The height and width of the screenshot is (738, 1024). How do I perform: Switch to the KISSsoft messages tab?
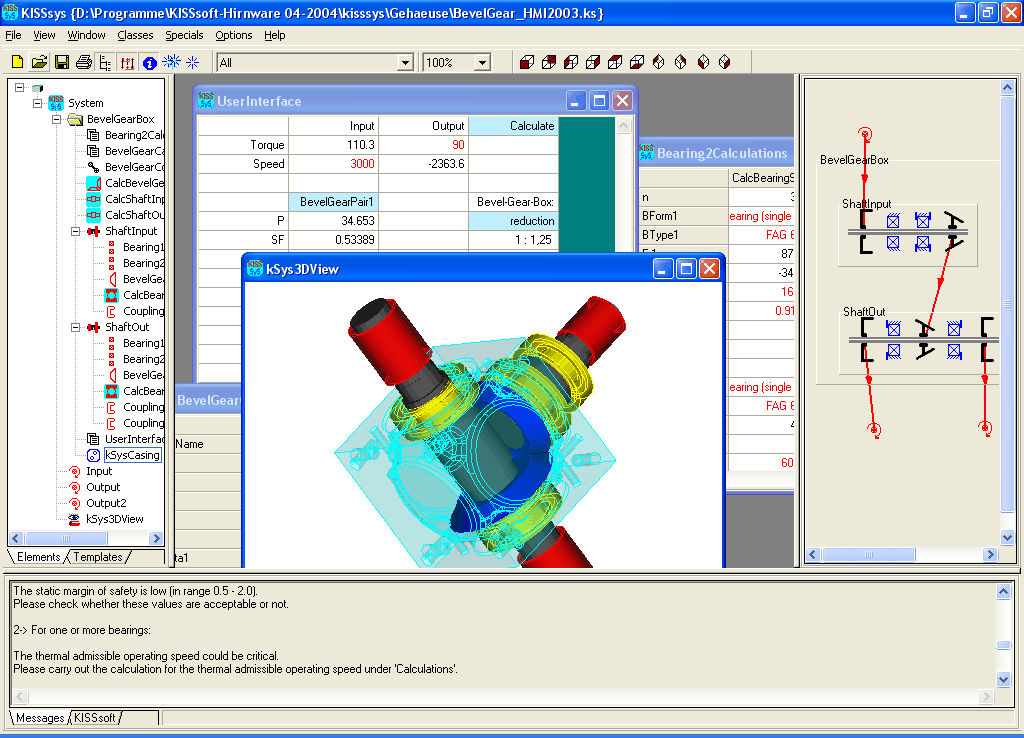coord(95,718)
